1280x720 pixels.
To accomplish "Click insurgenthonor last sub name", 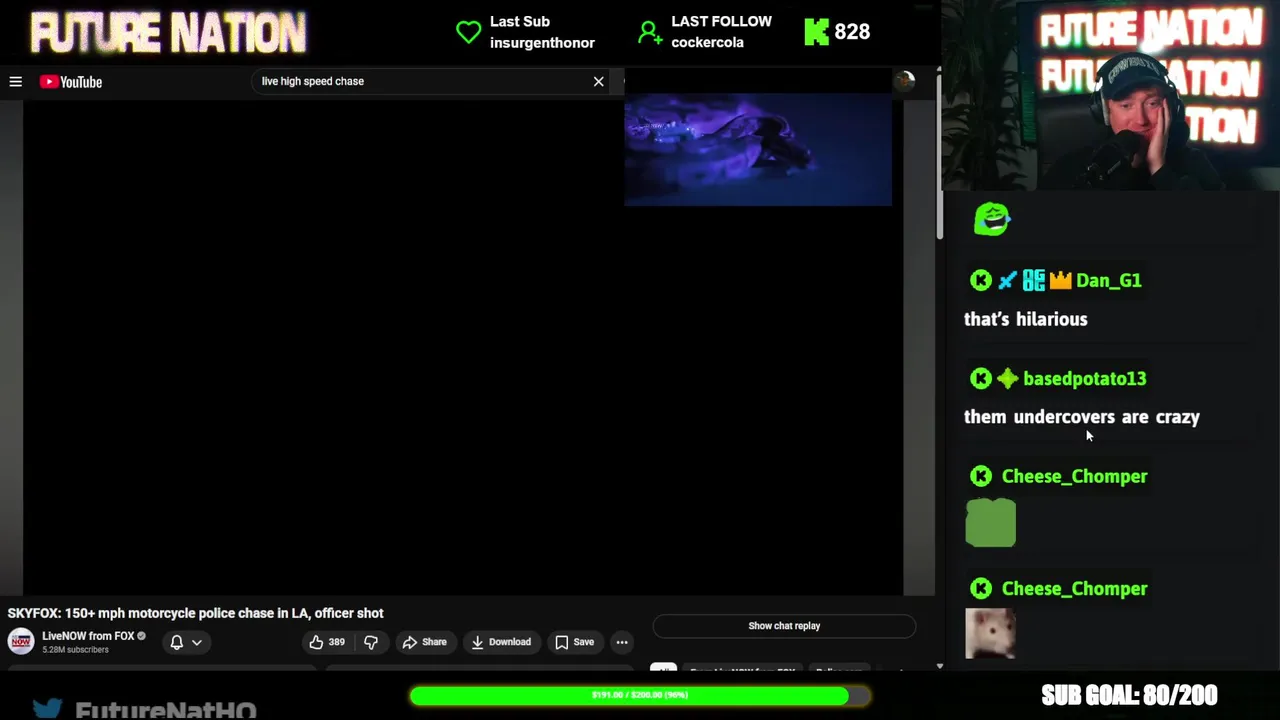I will point(542,43).
